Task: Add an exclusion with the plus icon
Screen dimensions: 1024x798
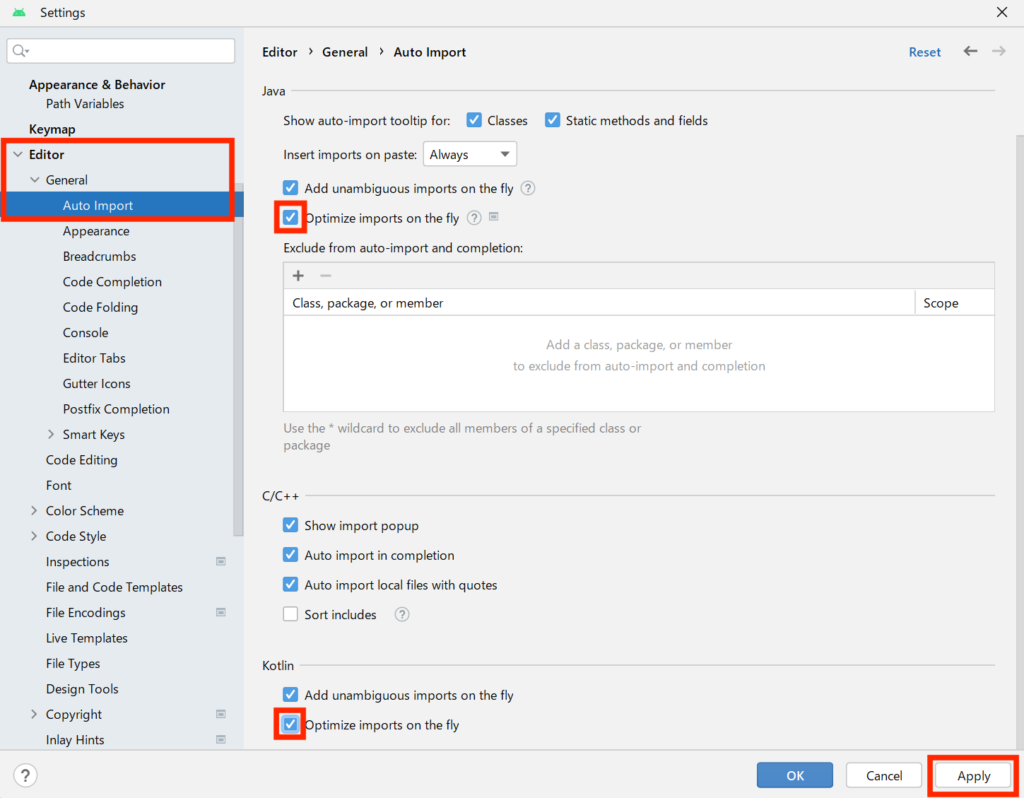Action: point(298,276)
